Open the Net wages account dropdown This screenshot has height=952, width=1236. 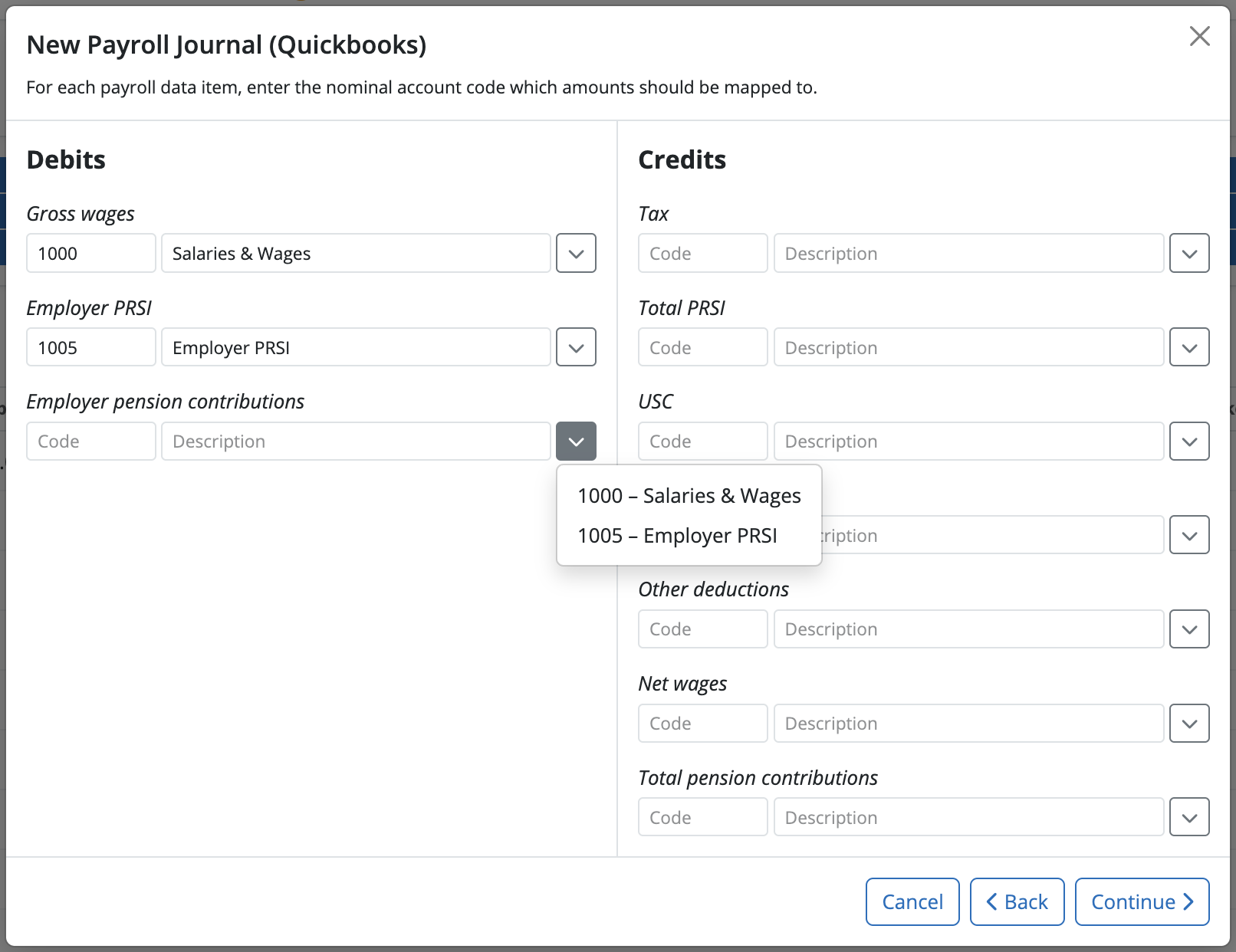1189,723
